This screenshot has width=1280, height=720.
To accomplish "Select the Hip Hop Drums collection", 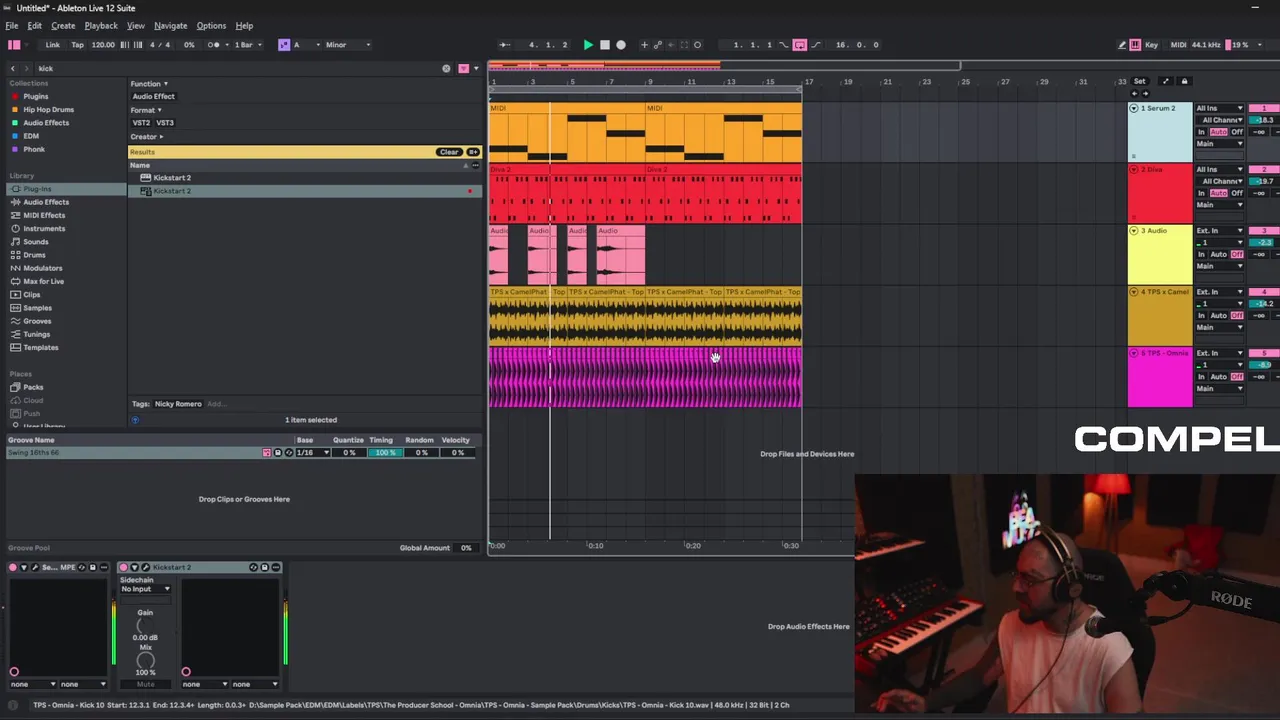I will point(48,110).
